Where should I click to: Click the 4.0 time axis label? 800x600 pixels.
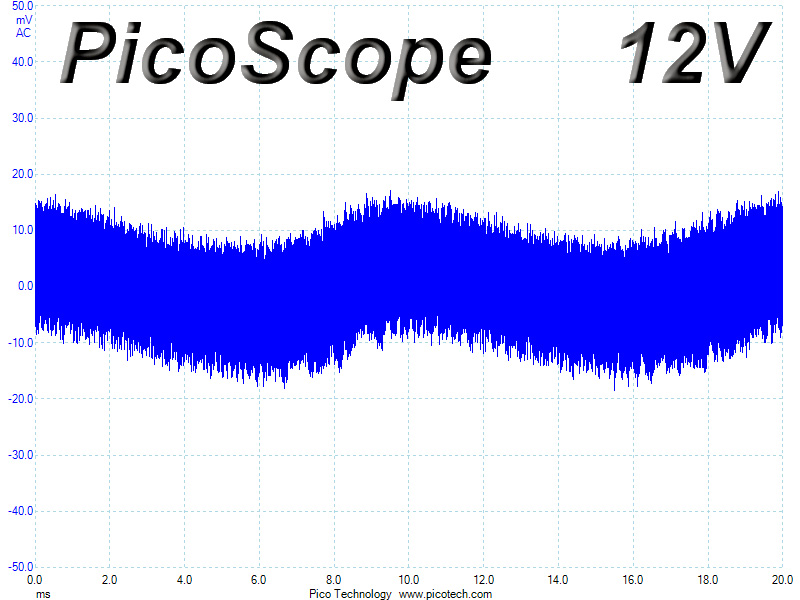pyautogui.click(x=184, y=580)
